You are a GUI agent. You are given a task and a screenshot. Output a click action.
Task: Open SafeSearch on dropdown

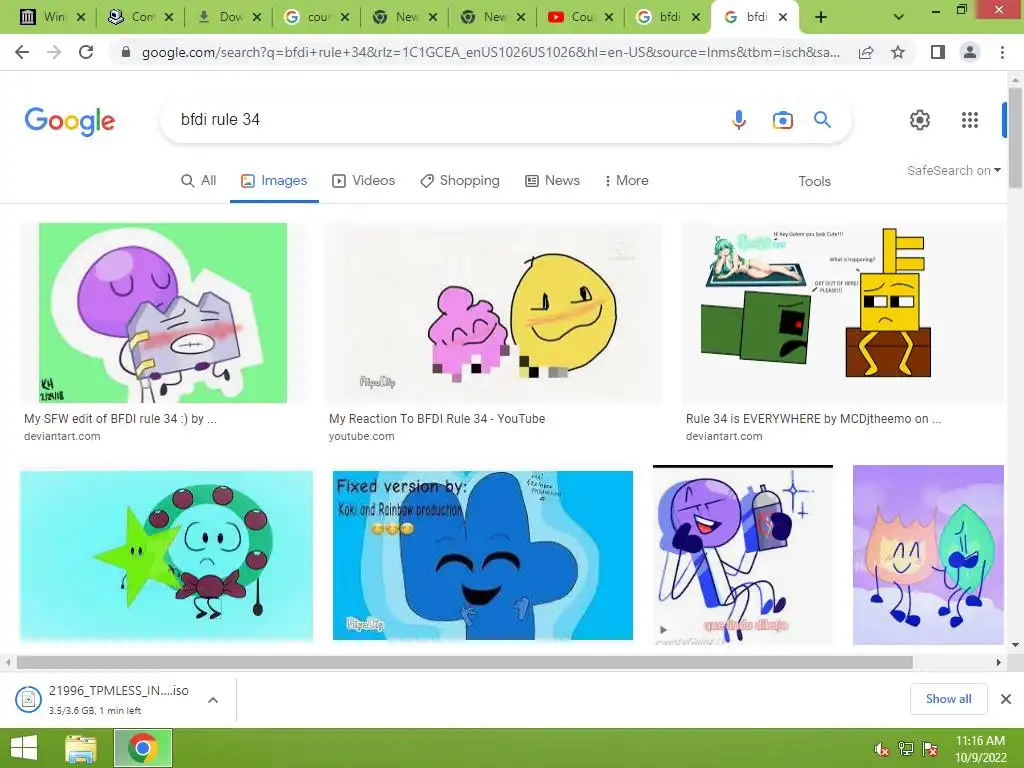[953, 170]
